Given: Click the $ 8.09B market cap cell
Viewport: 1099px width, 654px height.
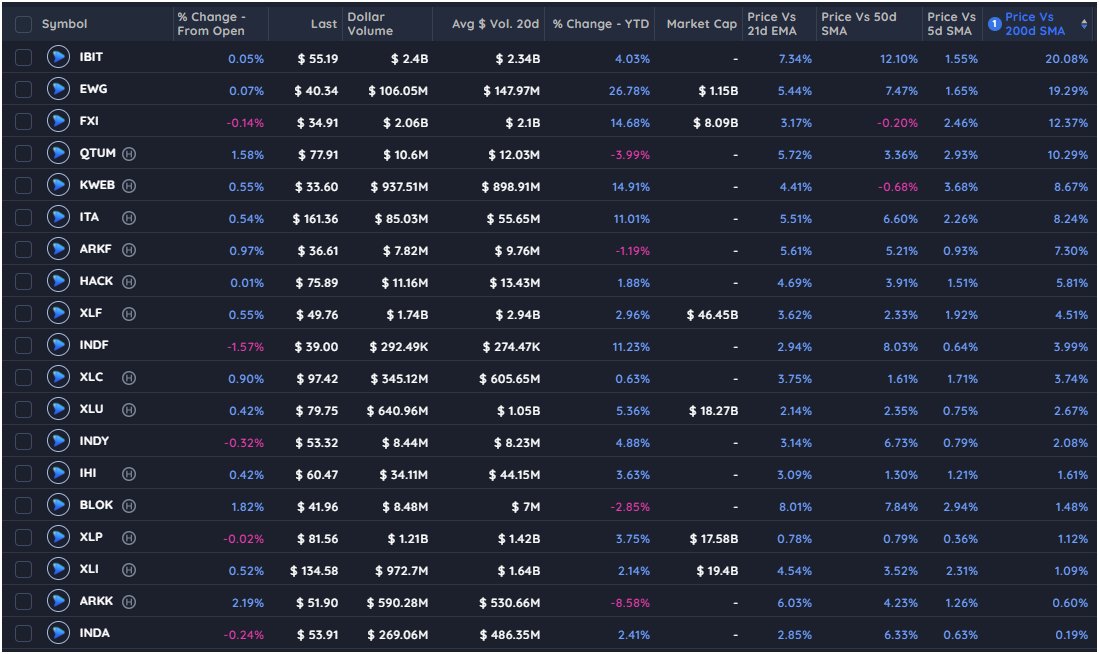Looking at the screenshot, I should pos(716,123).
